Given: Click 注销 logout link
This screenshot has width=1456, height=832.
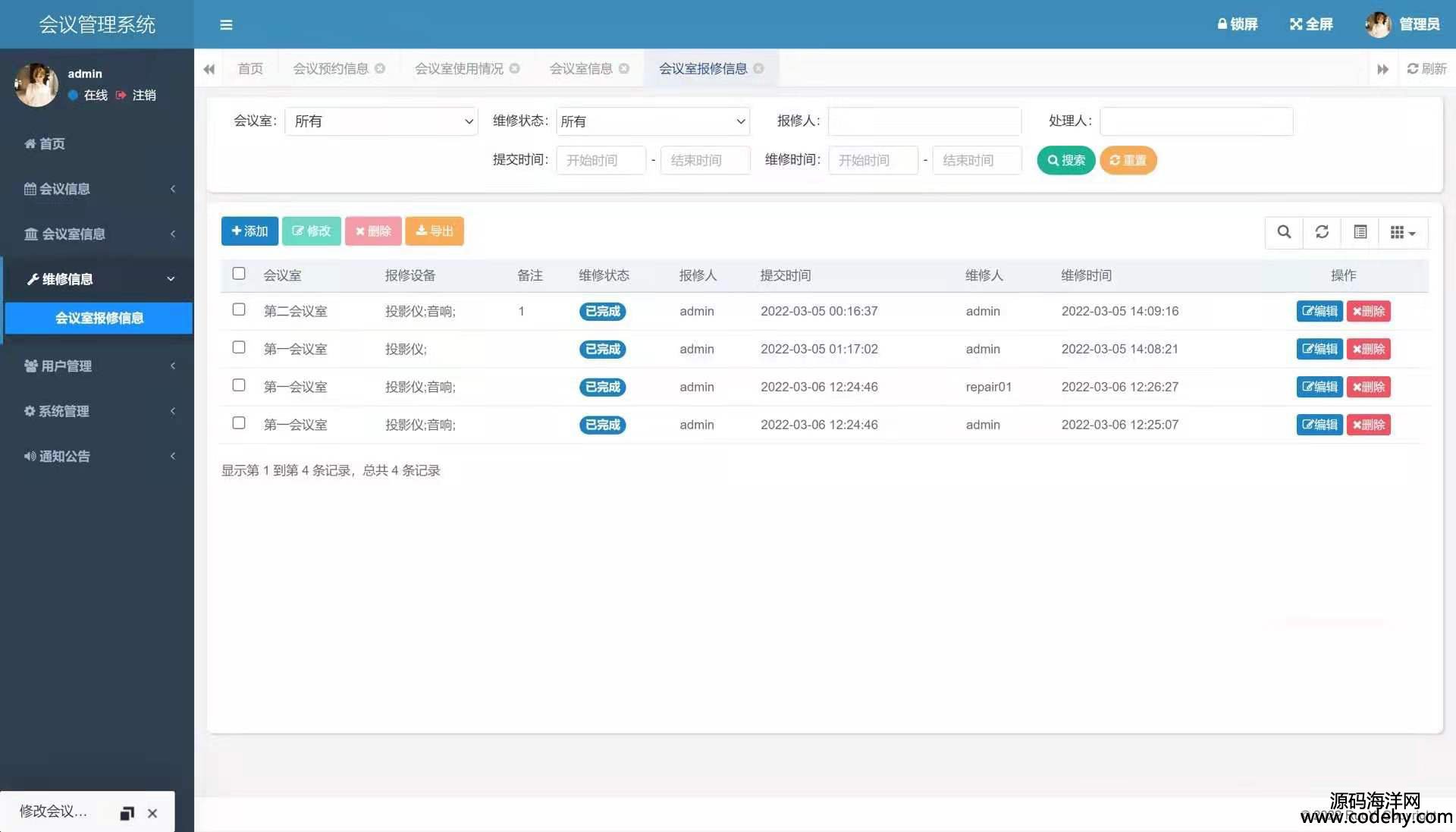Looking at the screenshot, I should (x=136, y=95).
